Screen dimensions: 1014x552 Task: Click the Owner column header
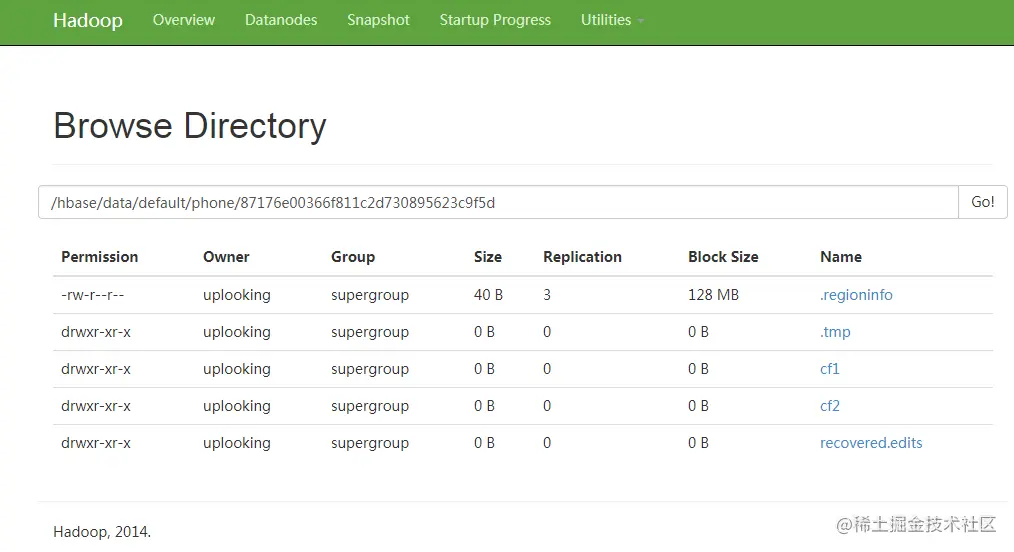(226, 257)
